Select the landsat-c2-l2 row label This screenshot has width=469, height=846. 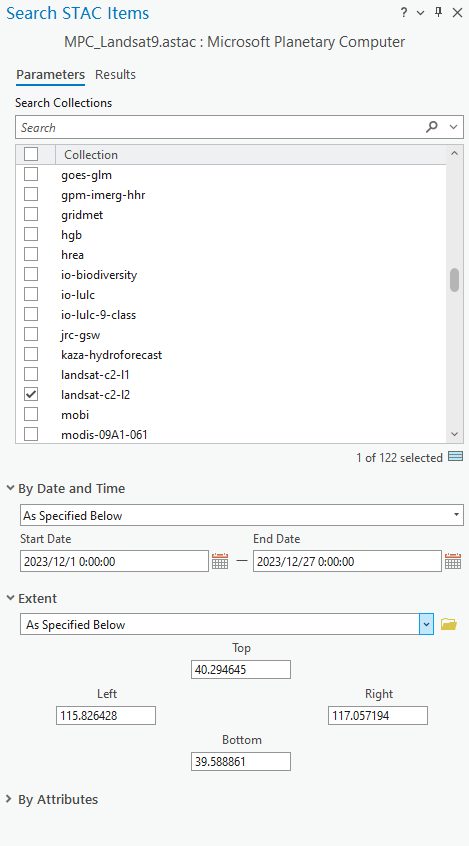(96, 395)
